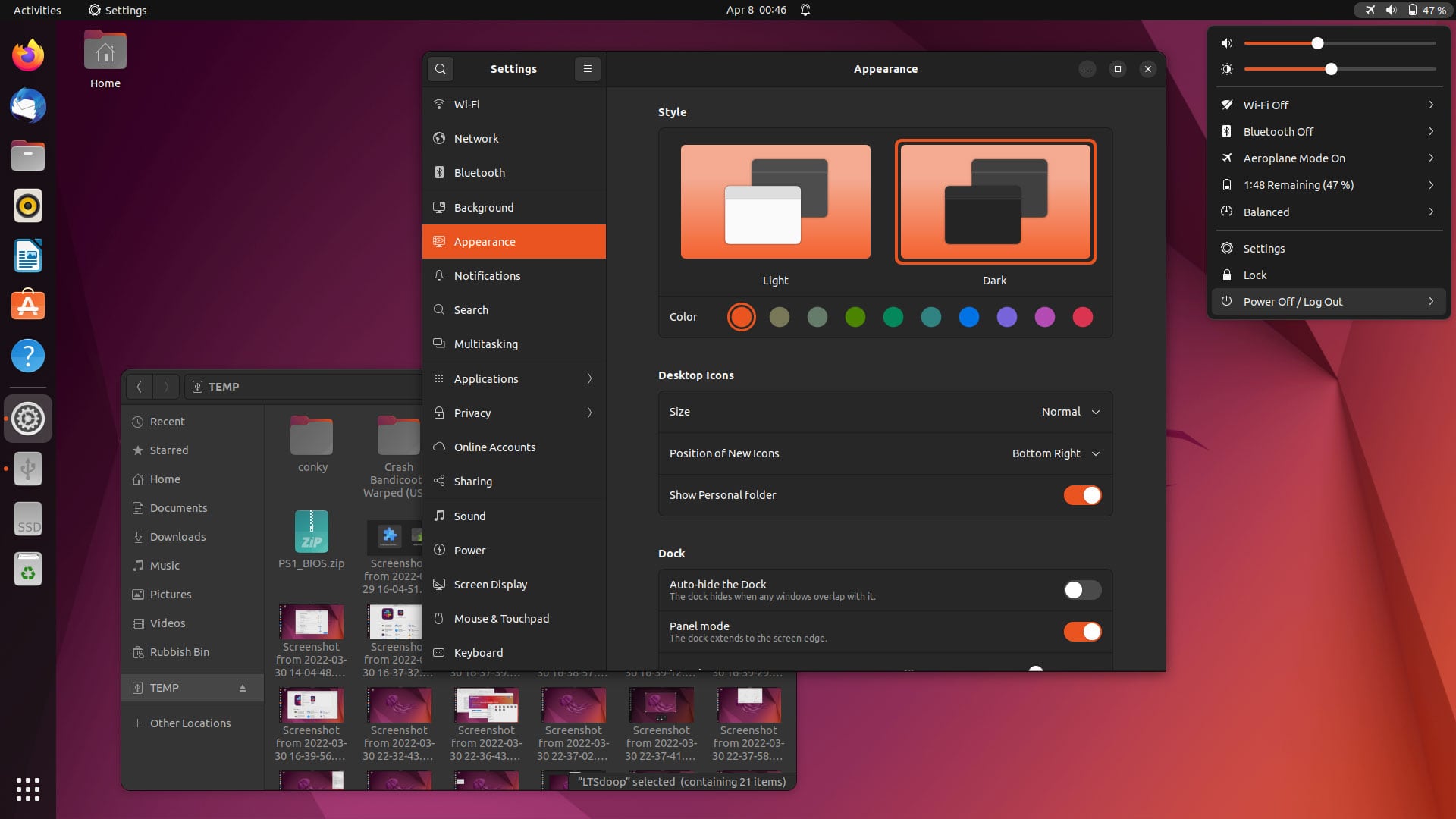Open the desktop icon Size dropdown
The image size is (1456, 819).
(1069, 412)
